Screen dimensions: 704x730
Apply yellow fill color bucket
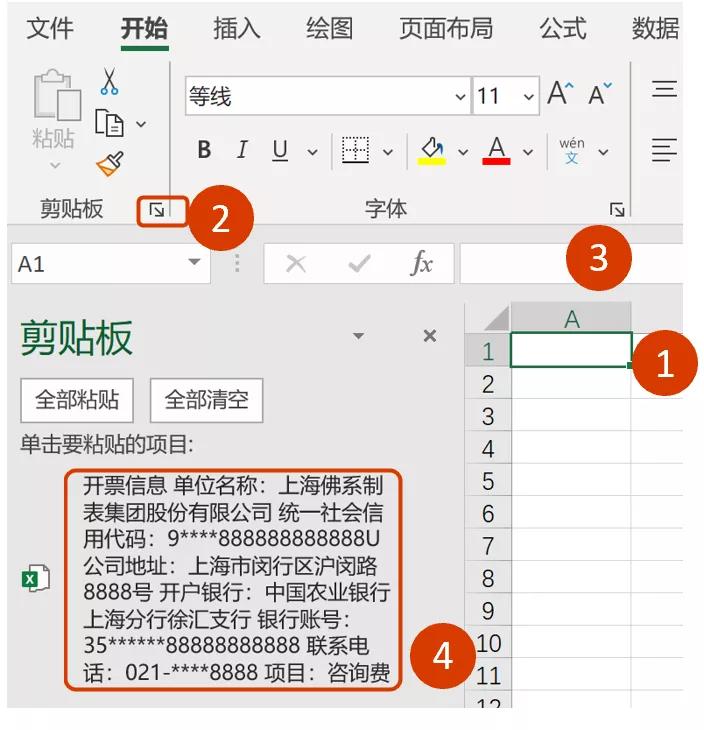coord(432,151)
